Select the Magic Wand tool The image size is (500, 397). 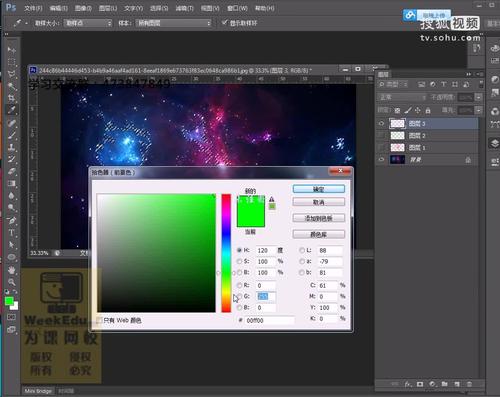point(12,86)
